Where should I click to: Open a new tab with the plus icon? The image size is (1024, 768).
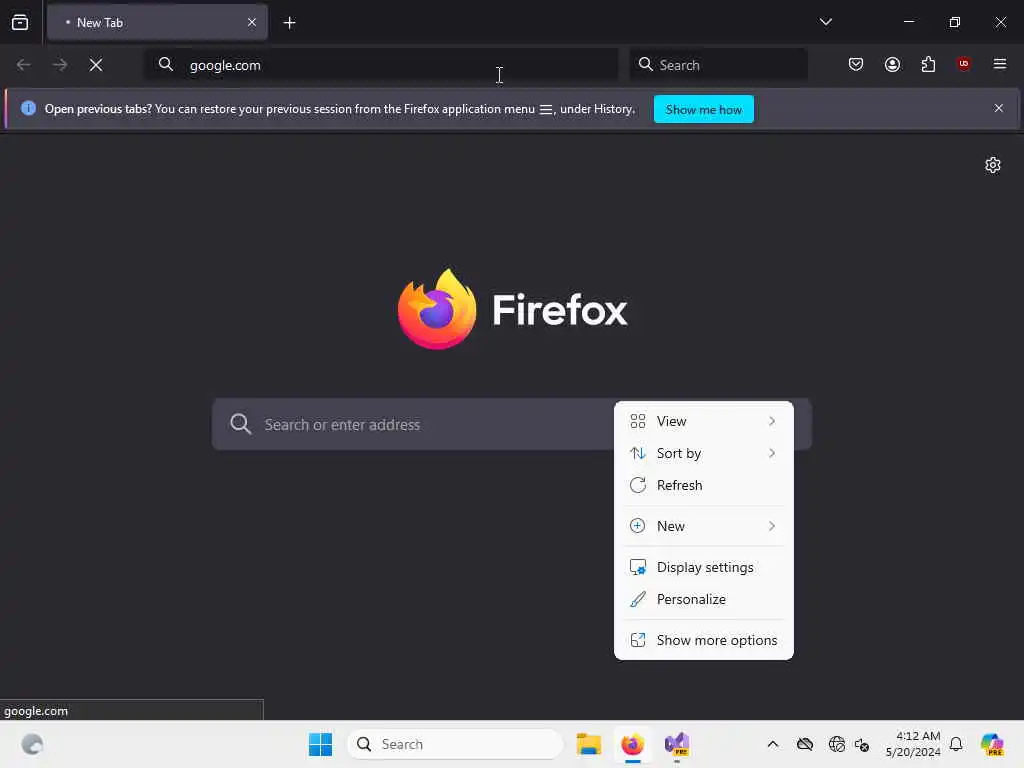289,23
